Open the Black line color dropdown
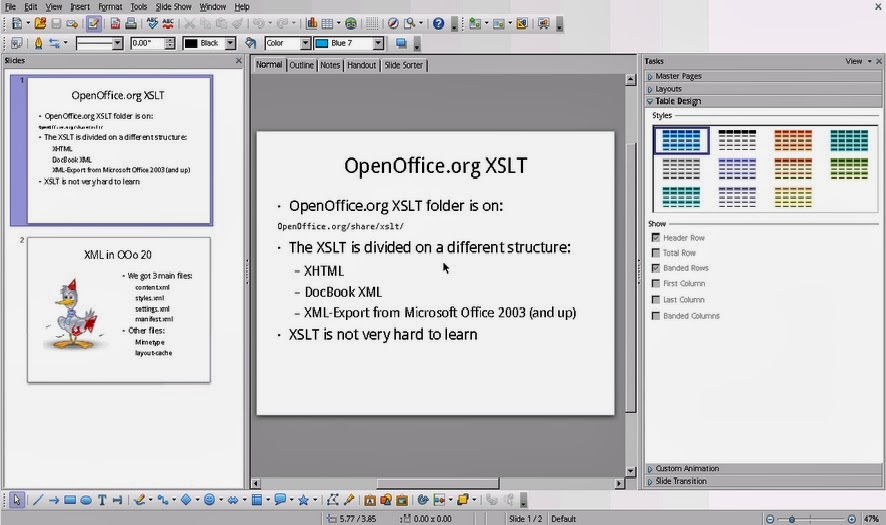 click(x=230, y=43)
